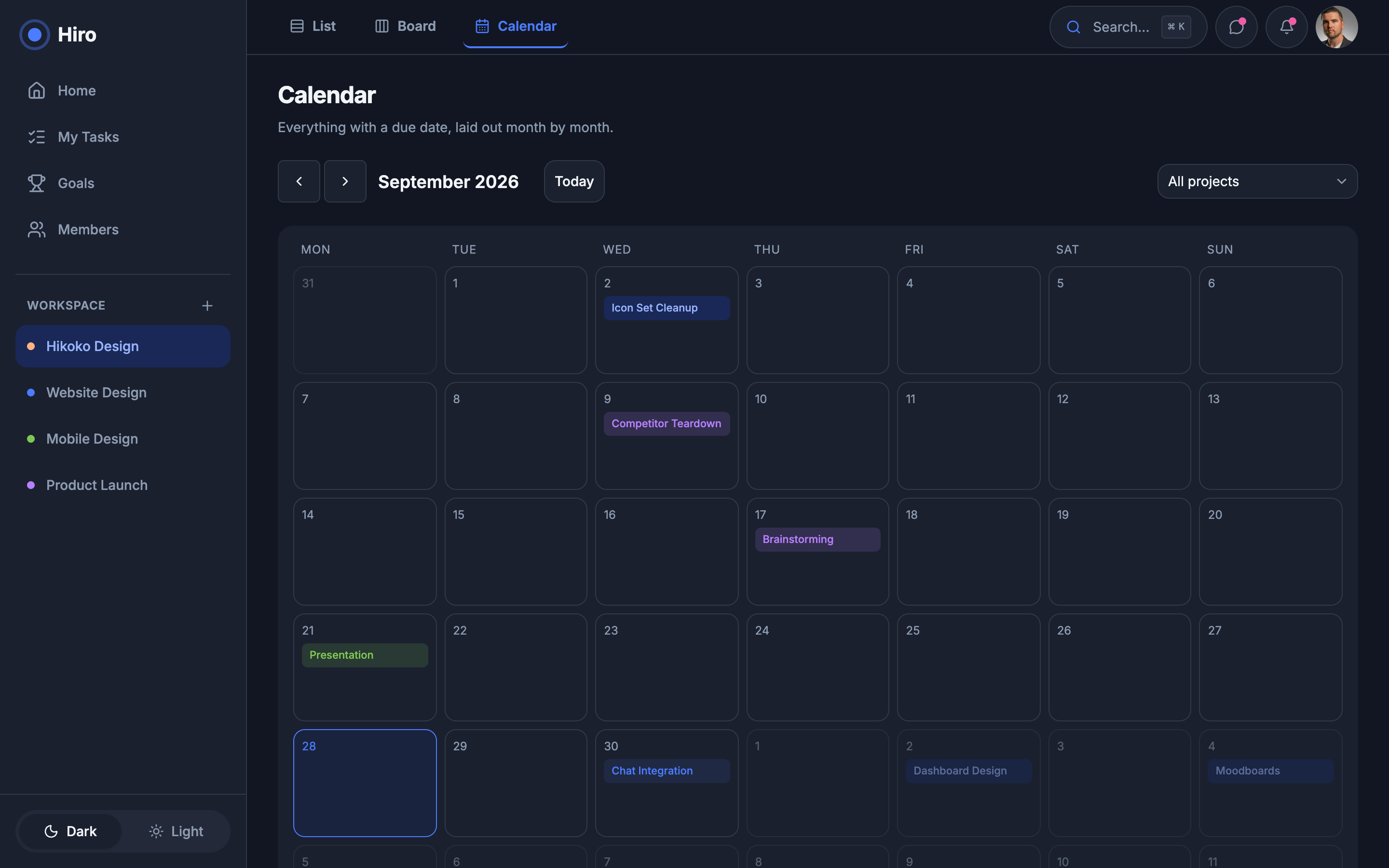The width and height of the screenshot is (1389, 868).
Task: Add a workspace with plus icon
Action: [x=207, y=306]
